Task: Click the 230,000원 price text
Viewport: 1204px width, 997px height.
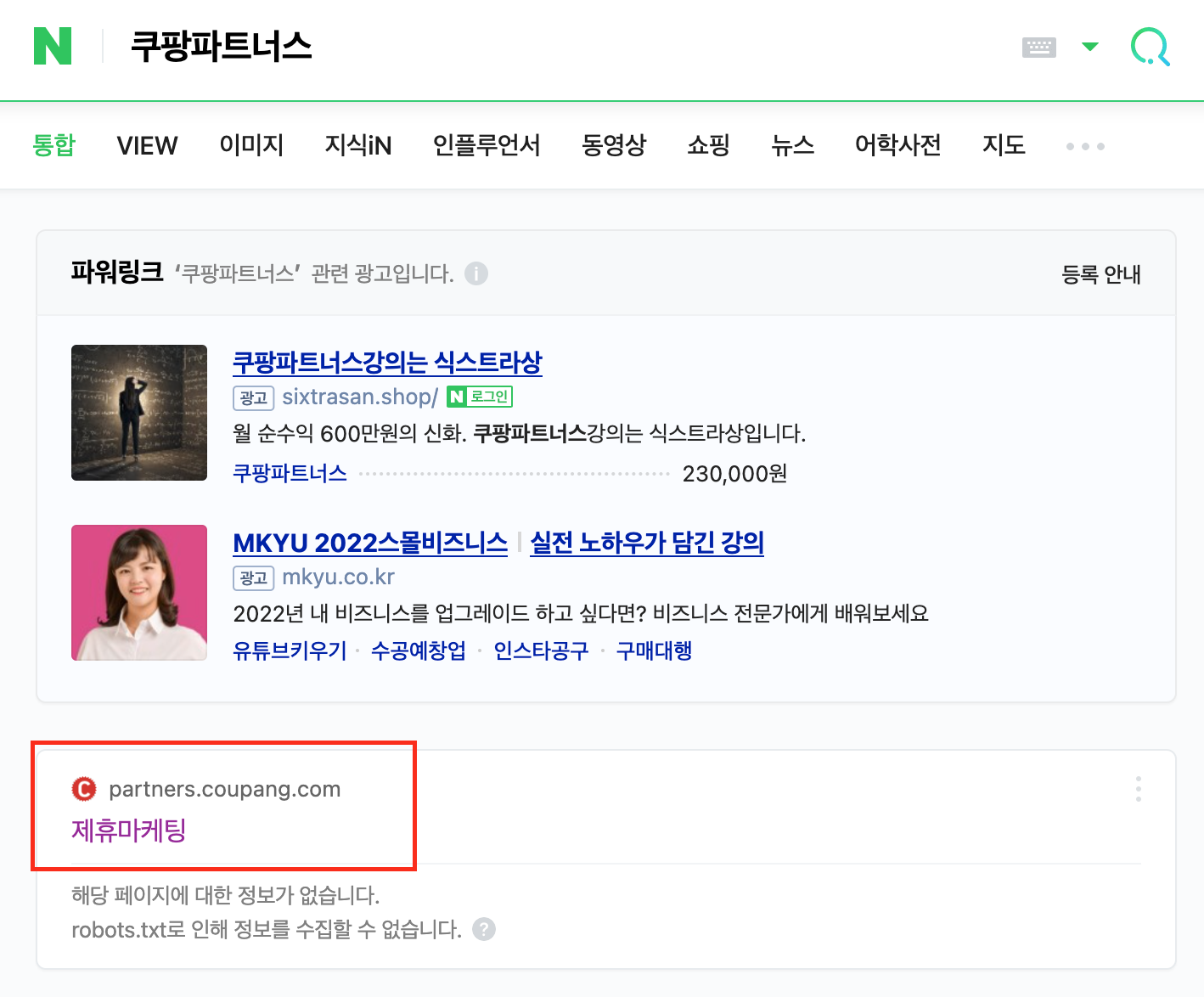Action: point(734,473)
